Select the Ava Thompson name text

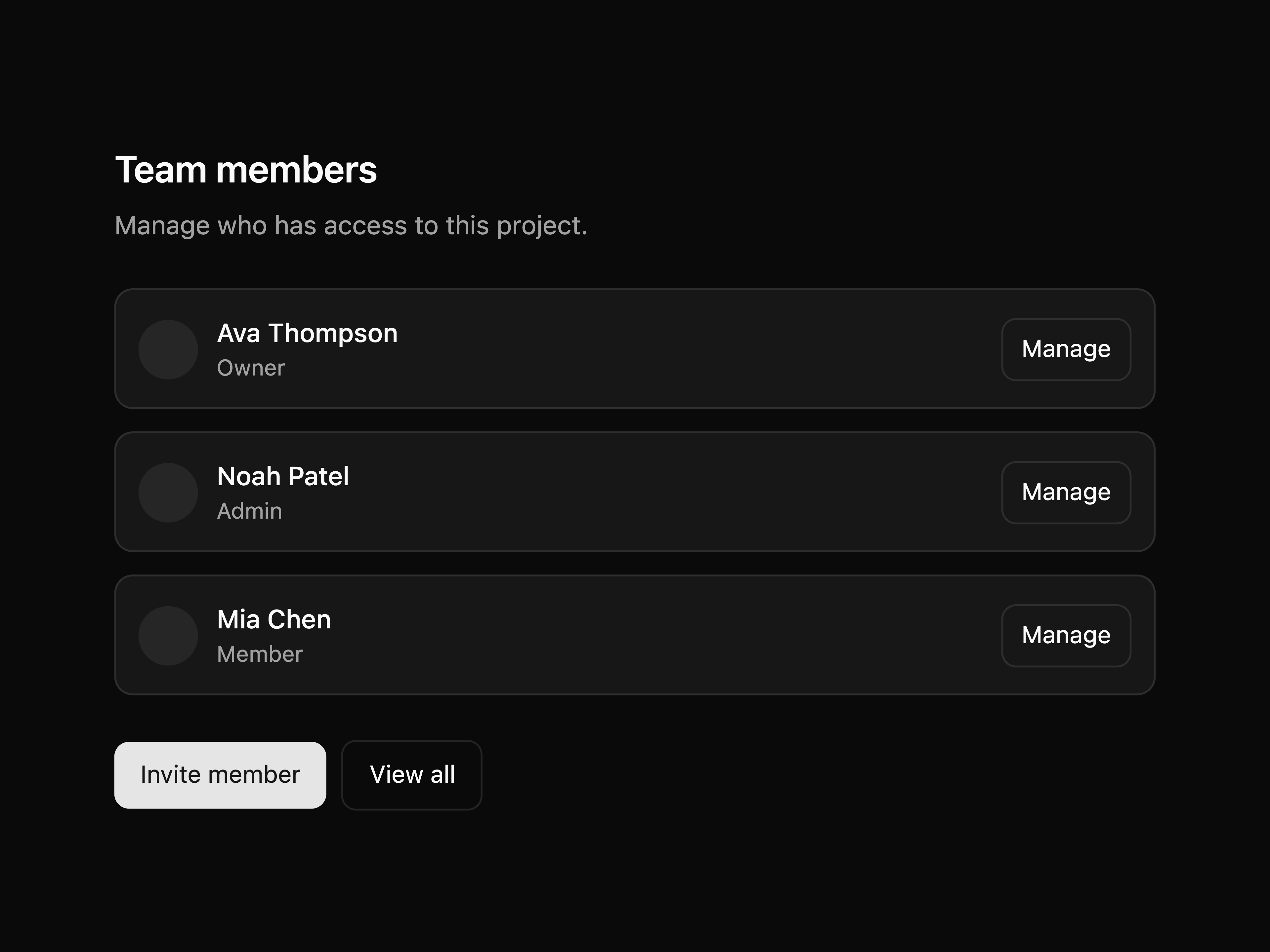307,334
